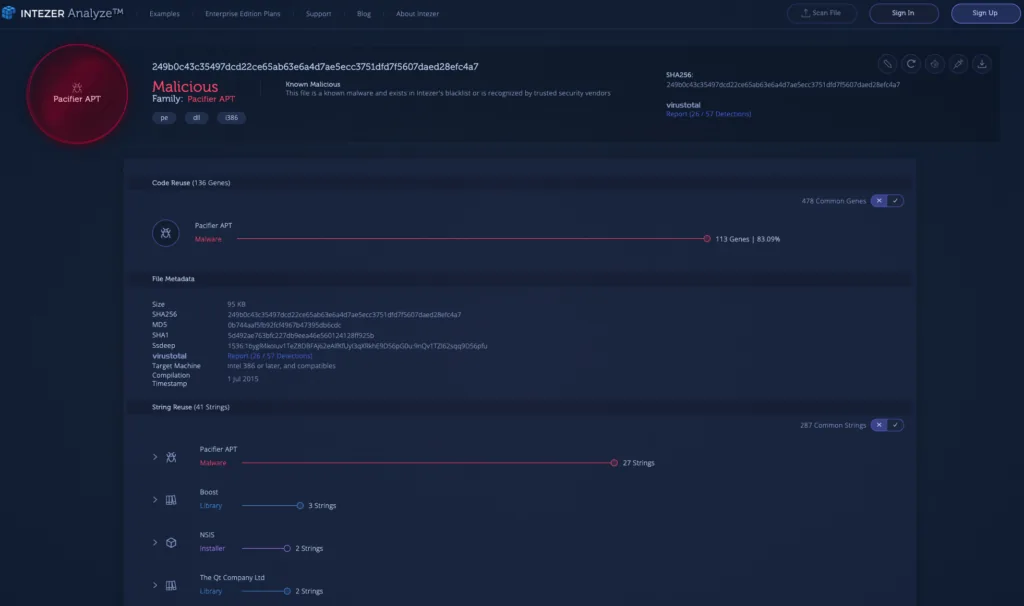Click the Ssdeep hash value
This screenshot has height=606, width=1024.
pyautogui.click(x=357, y=346)
